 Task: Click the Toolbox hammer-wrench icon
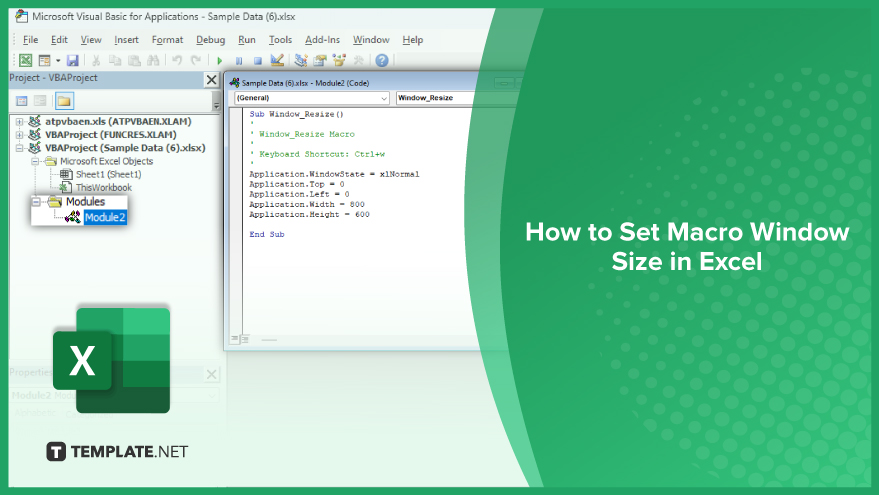point(358,60)
